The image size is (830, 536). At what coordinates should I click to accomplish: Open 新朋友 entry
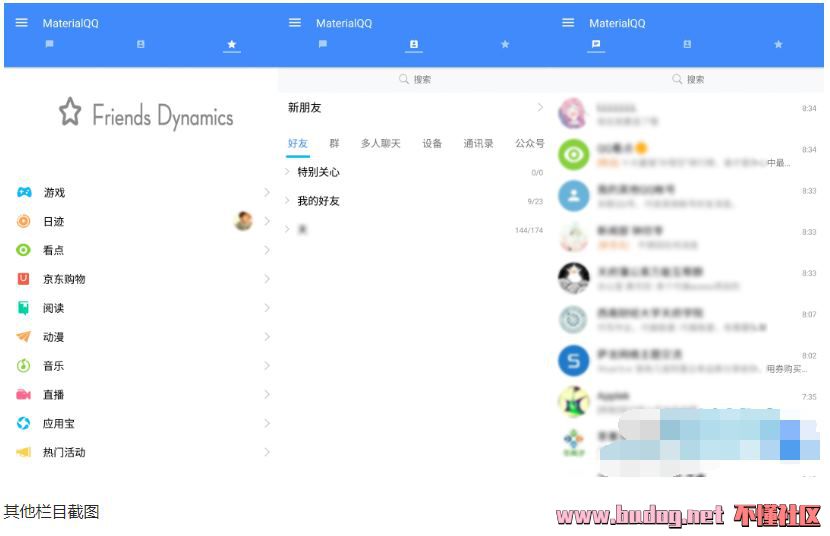point(414,107)
